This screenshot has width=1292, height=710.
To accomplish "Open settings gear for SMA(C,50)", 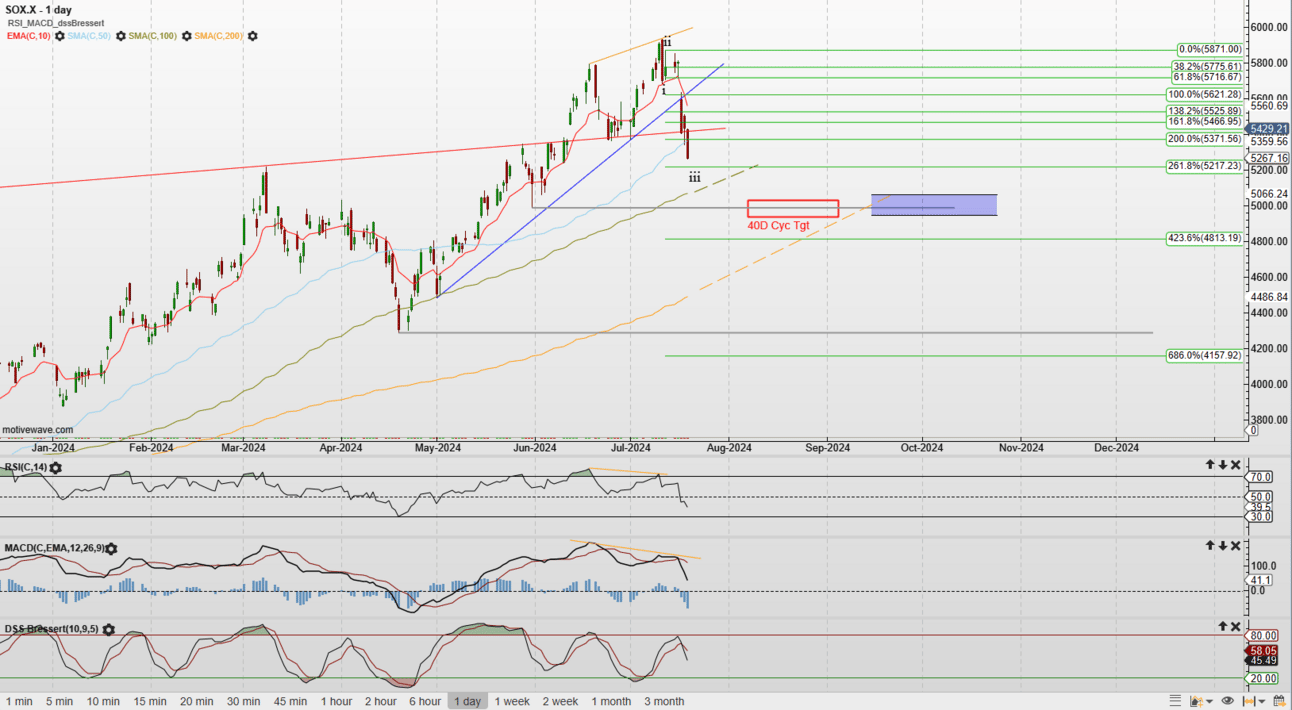I will point(119,36).
